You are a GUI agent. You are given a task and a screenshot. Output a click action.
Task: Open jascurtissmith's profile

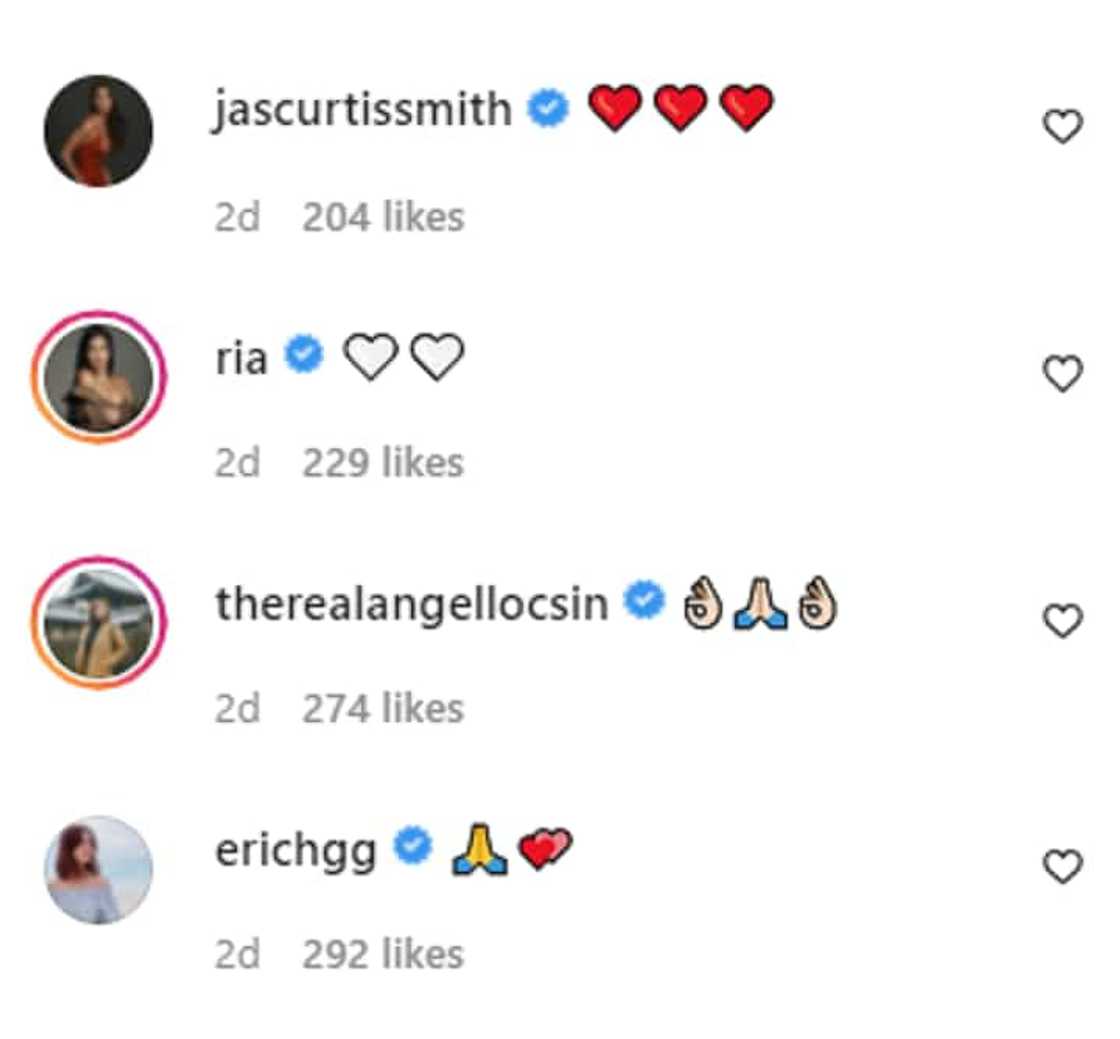365,108
